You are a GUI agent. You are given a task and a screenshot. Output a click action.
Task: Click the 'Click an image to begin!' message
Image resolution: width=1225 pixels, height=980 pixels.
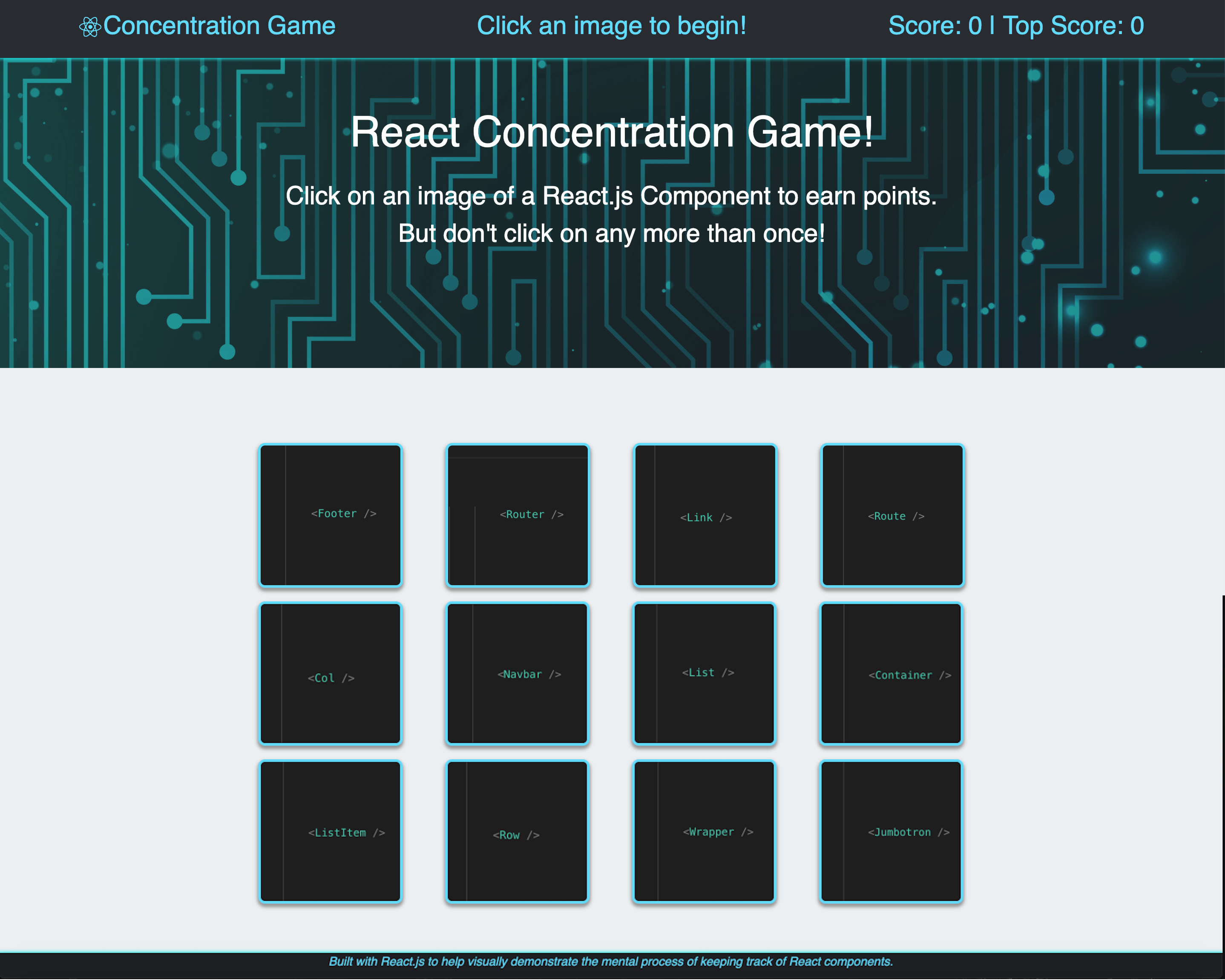(x=611, y=26)
